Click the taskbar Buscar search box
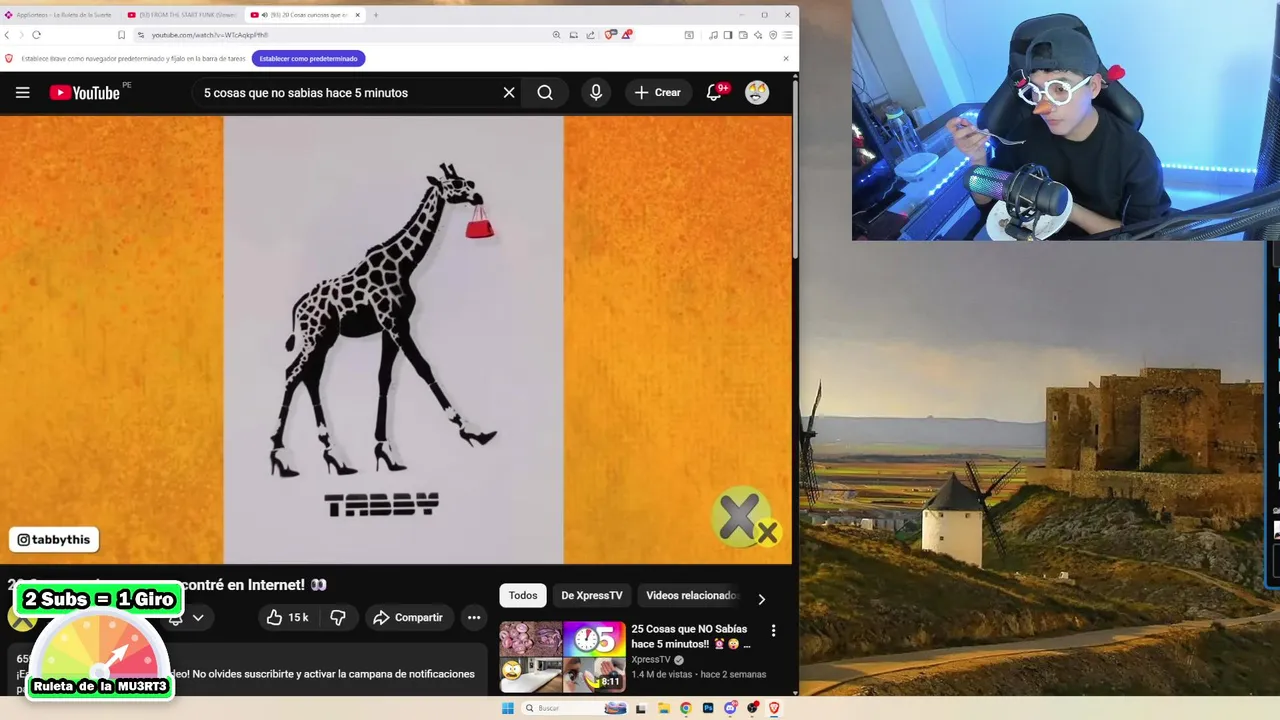1280x720 pixels. [574, 708]
